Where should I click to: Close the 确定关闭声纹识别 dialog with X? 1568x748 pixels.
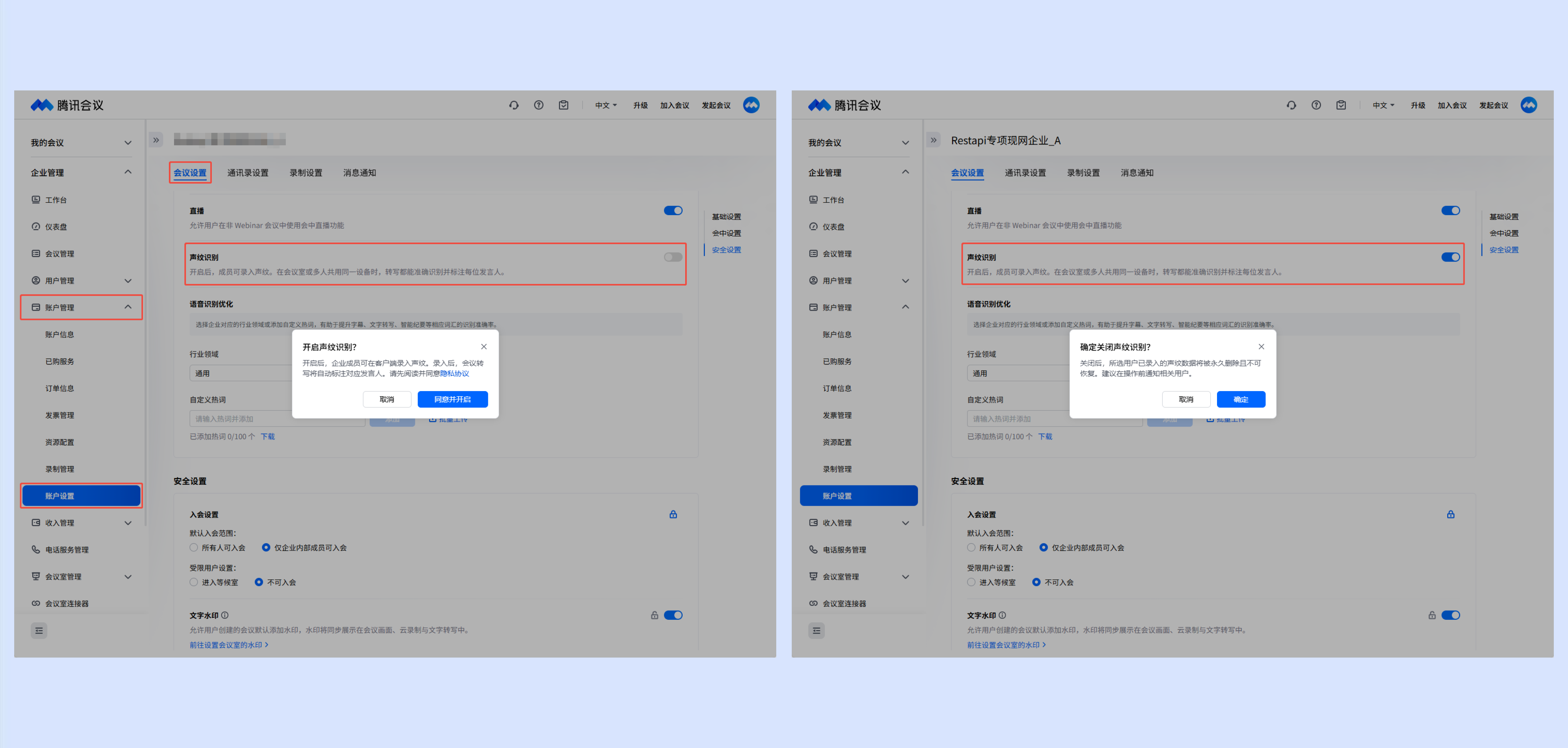[x=1261, y=347]
